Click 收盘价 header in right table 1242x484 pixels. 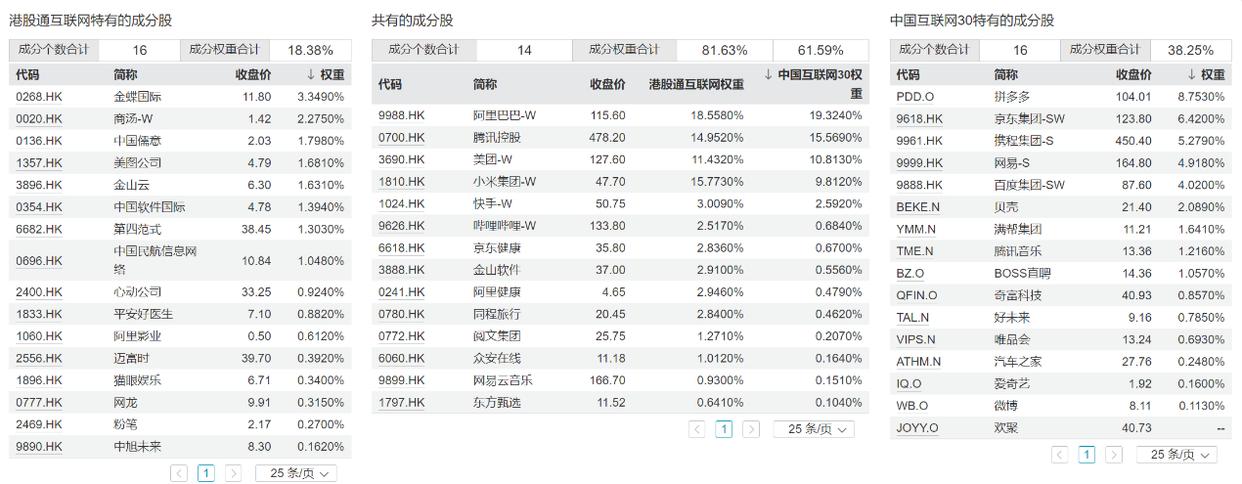(x=1133, y=75)
